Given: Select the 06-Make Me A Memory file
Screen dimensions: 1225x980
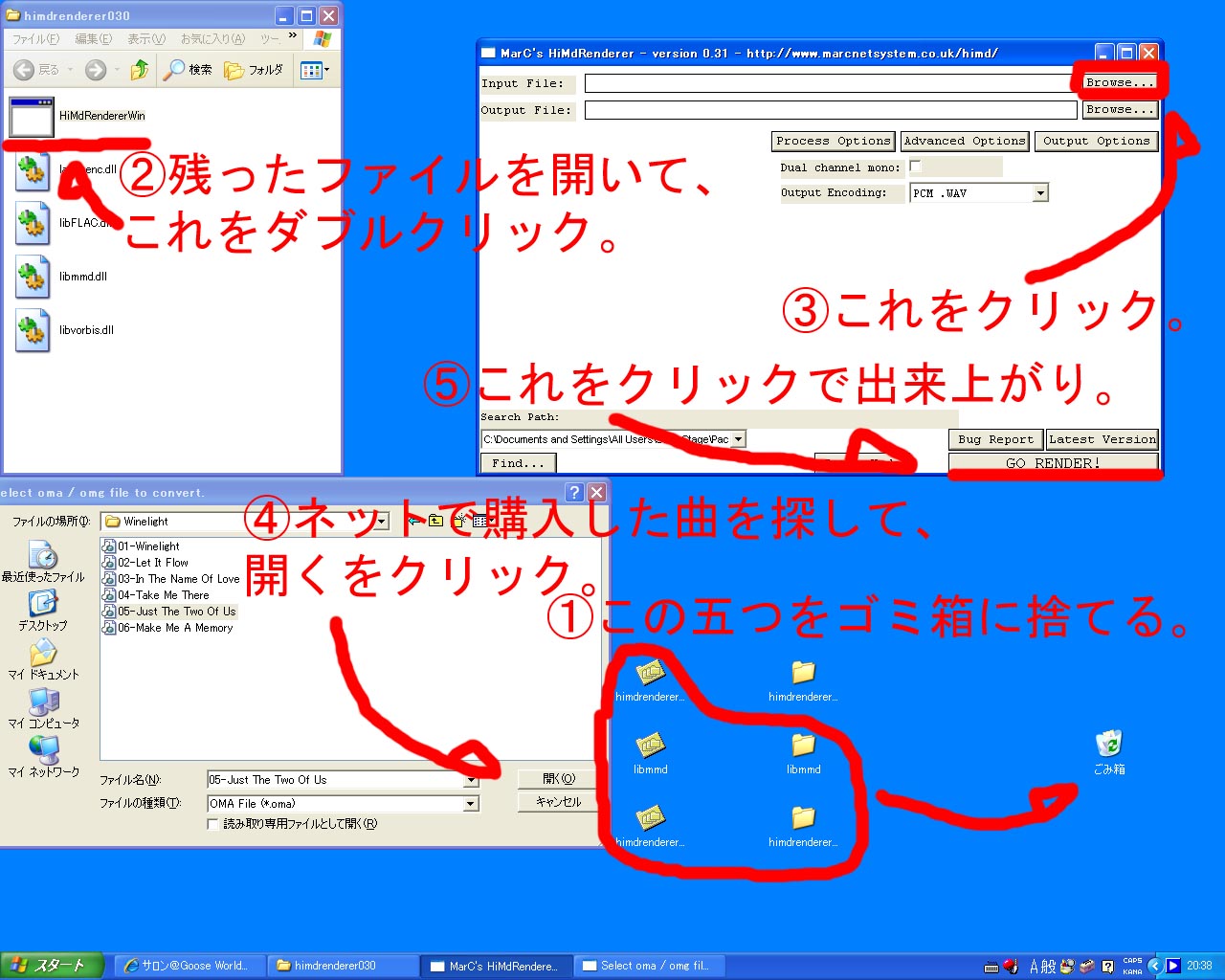Looking at the screenshot, I should (167, 628).
